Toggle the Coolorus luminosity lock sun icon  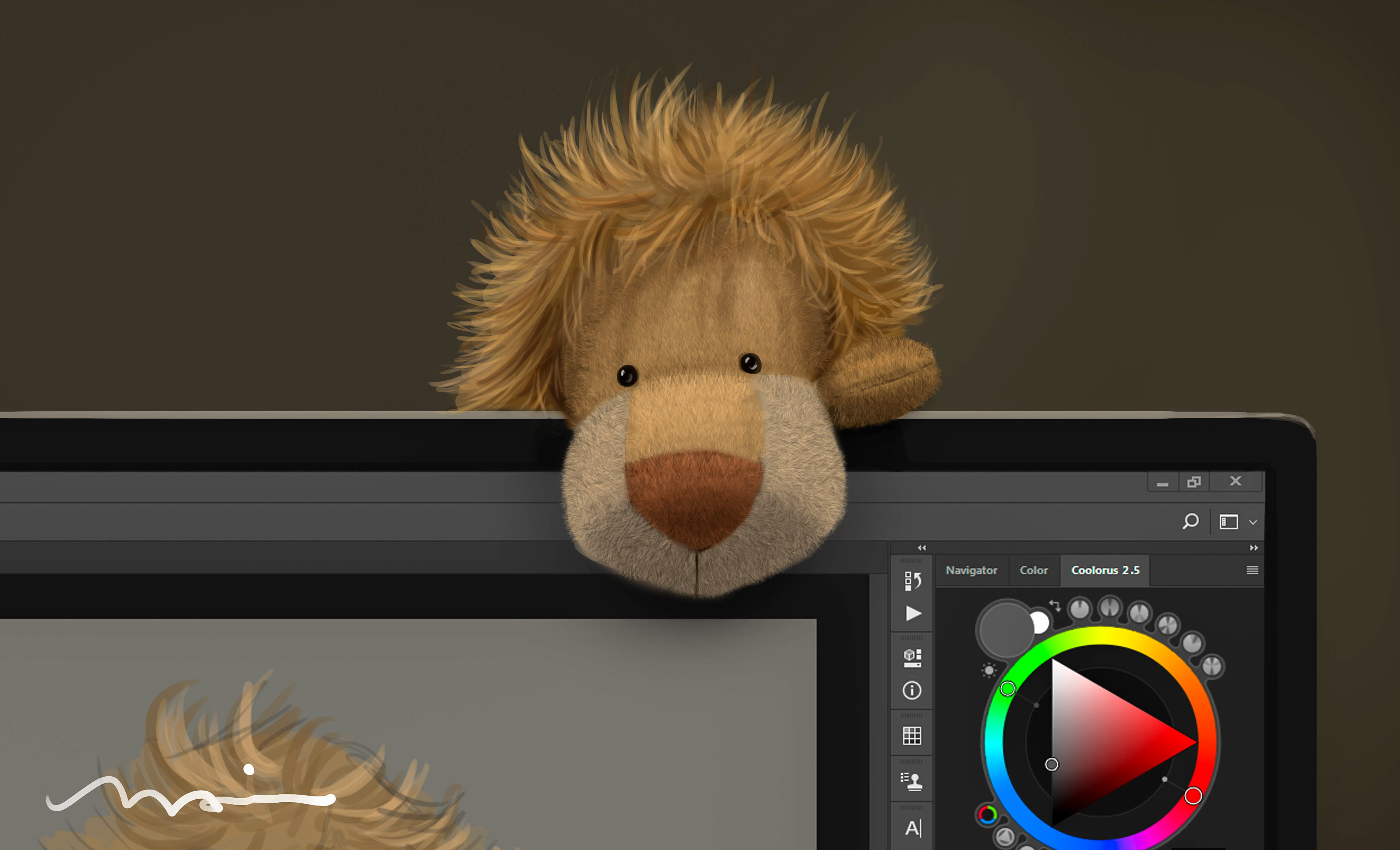[x=989, y=671]
